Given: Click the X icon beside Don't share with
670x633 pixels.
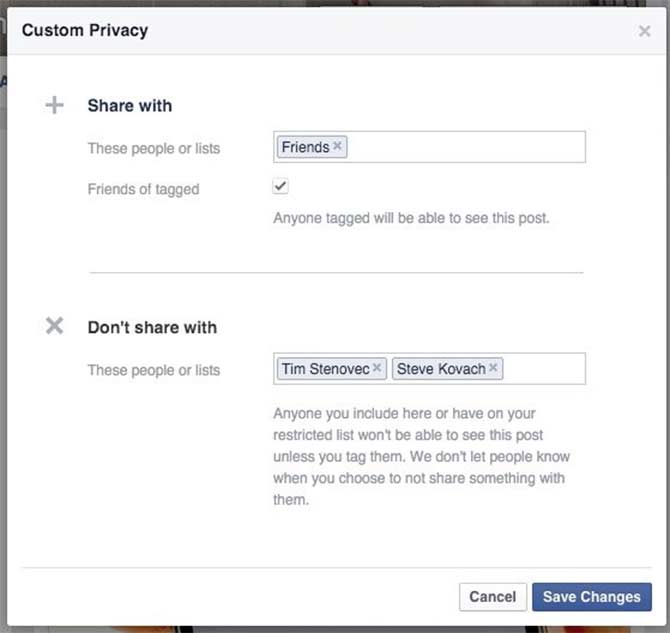Looking at the screenshot, I should coord(55,326).
